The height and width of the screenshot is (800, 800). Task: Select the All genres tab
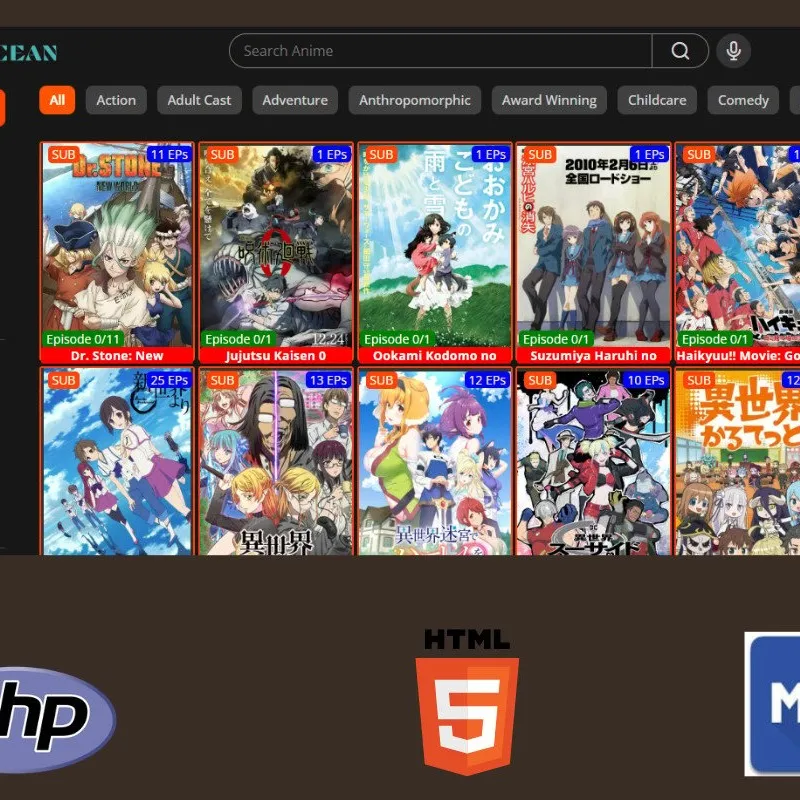[56, 100]
